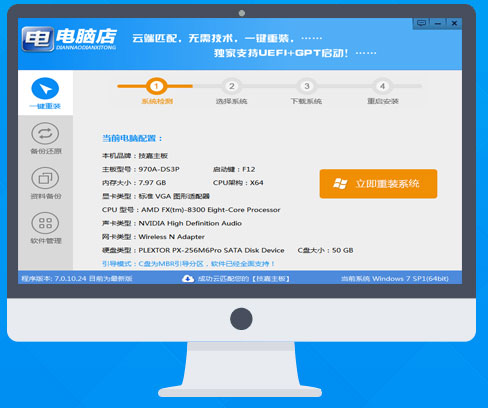Click the 当前电脑配置 heading
The width and height of the screenshot is (488, 408).
(132, 138)
